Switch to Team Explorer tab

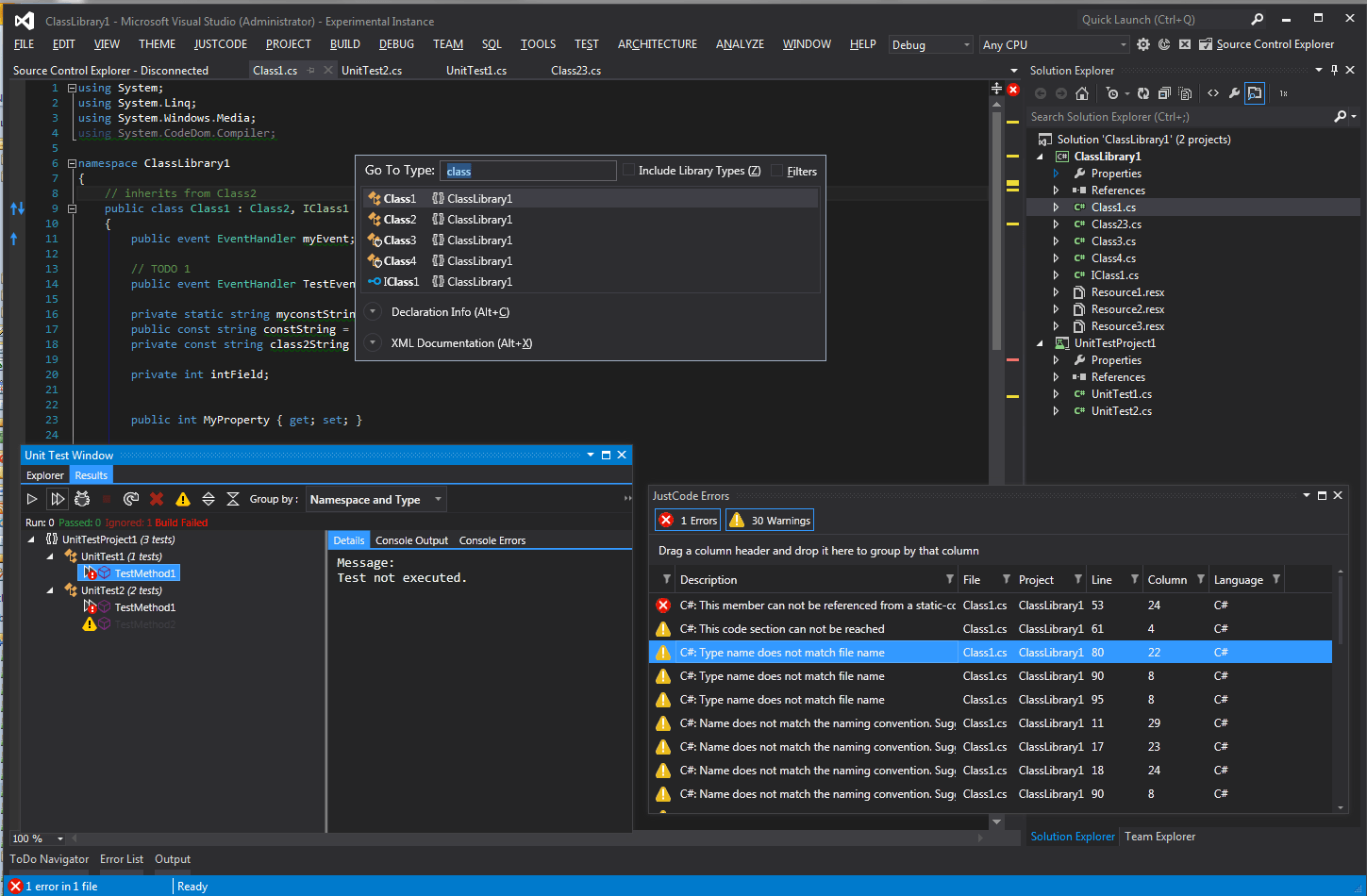[x=1159, y=837]
